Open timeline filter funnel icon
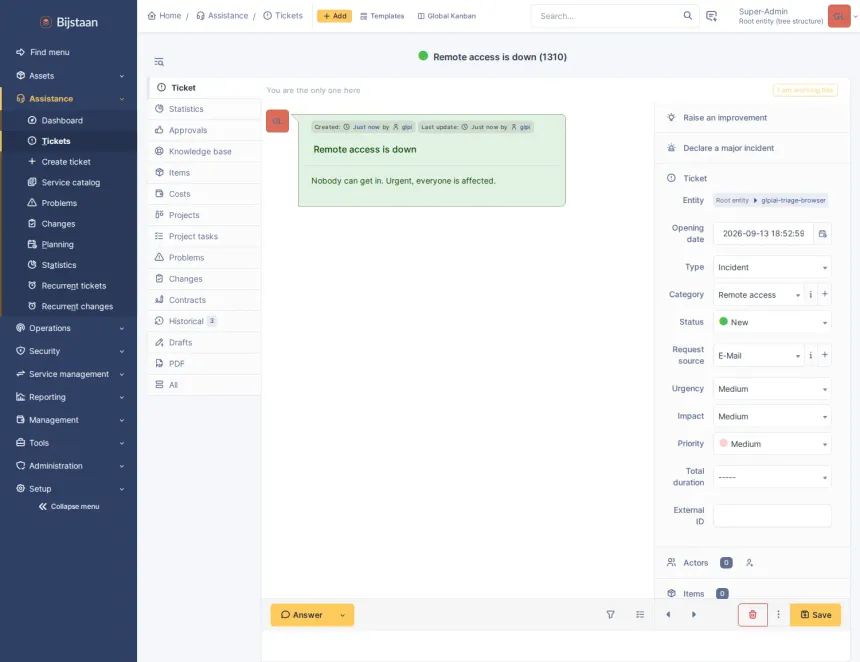This screenshot has height=662, width=860. pyautogui.click(x=610, y=615)
